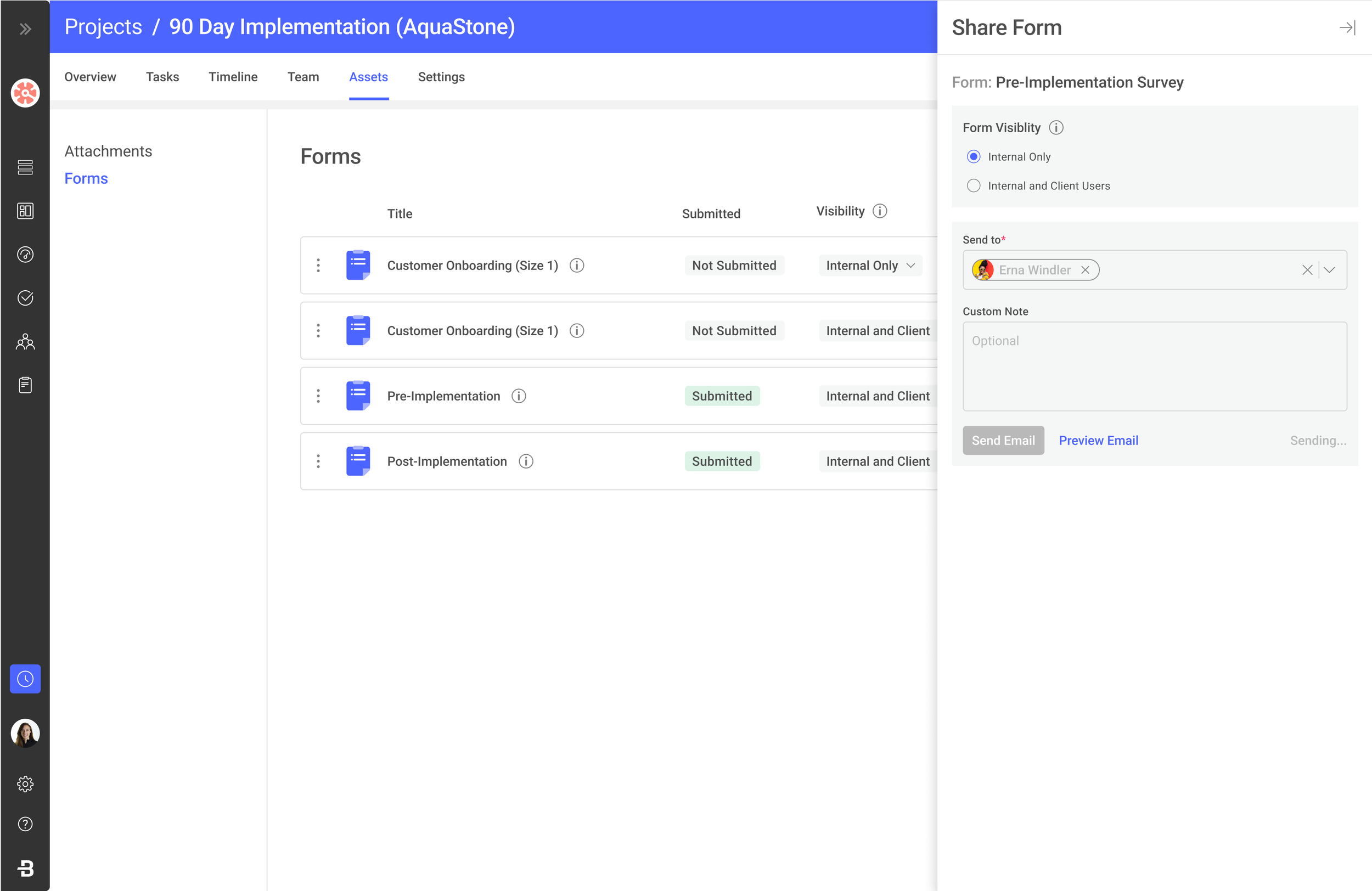Open the blue clock time tracker icon
Image resolution: width=1372 pixels, height=891 pixels.
pos(25,679)
